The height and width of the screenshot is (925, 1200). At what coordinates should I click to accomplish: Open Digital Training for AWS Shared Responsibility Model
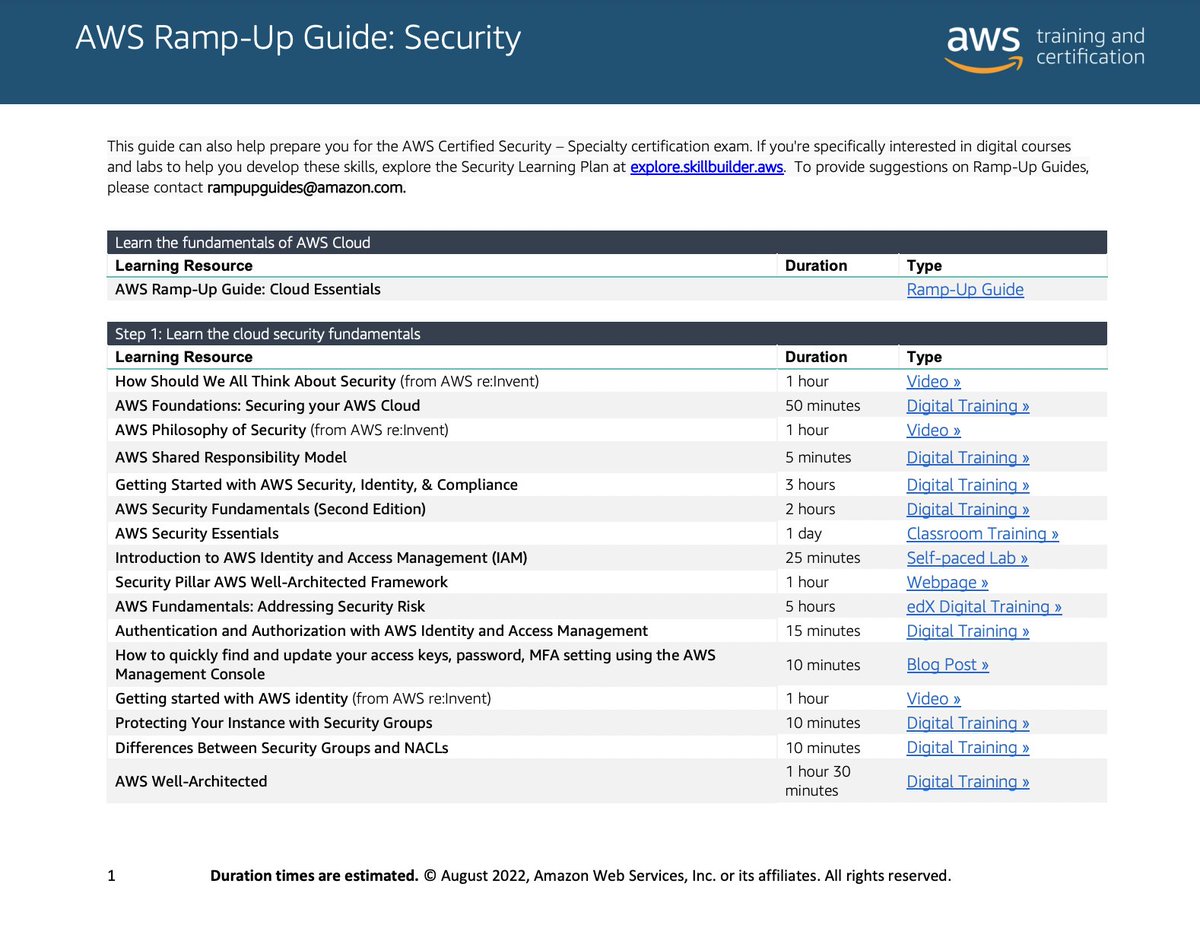coord(967,457)
